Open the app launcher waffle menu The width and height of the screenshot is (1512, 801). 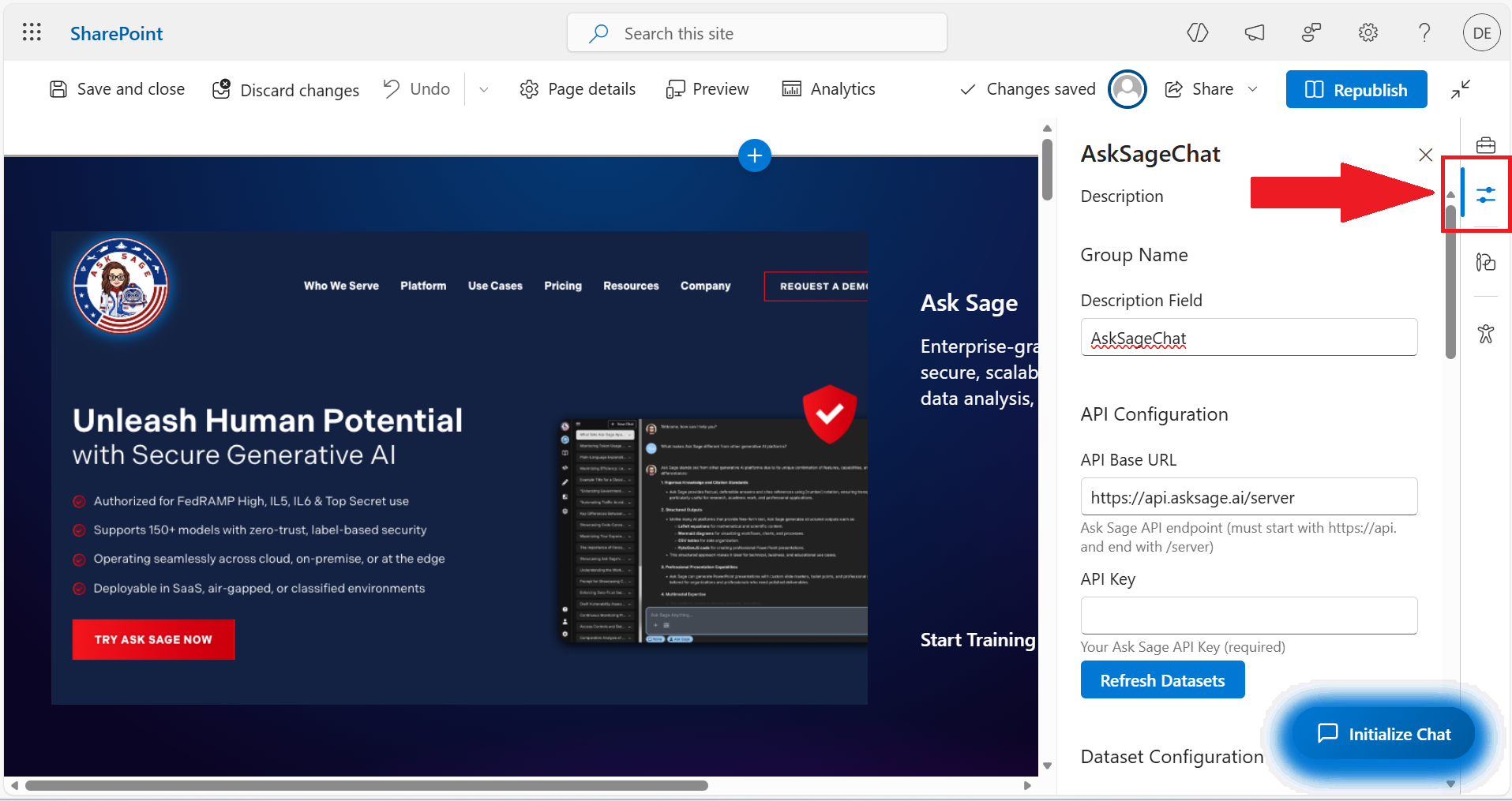(32, 32)
